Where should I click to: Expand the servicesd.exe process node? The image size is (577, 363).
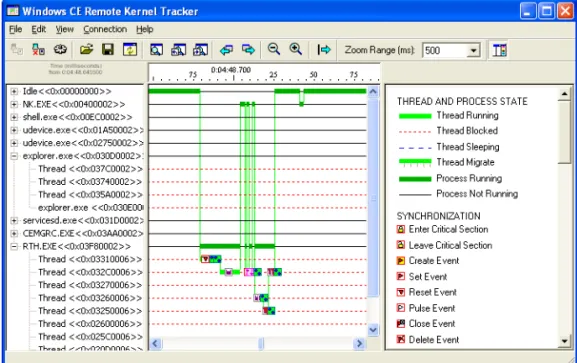(x=14, y=221)
